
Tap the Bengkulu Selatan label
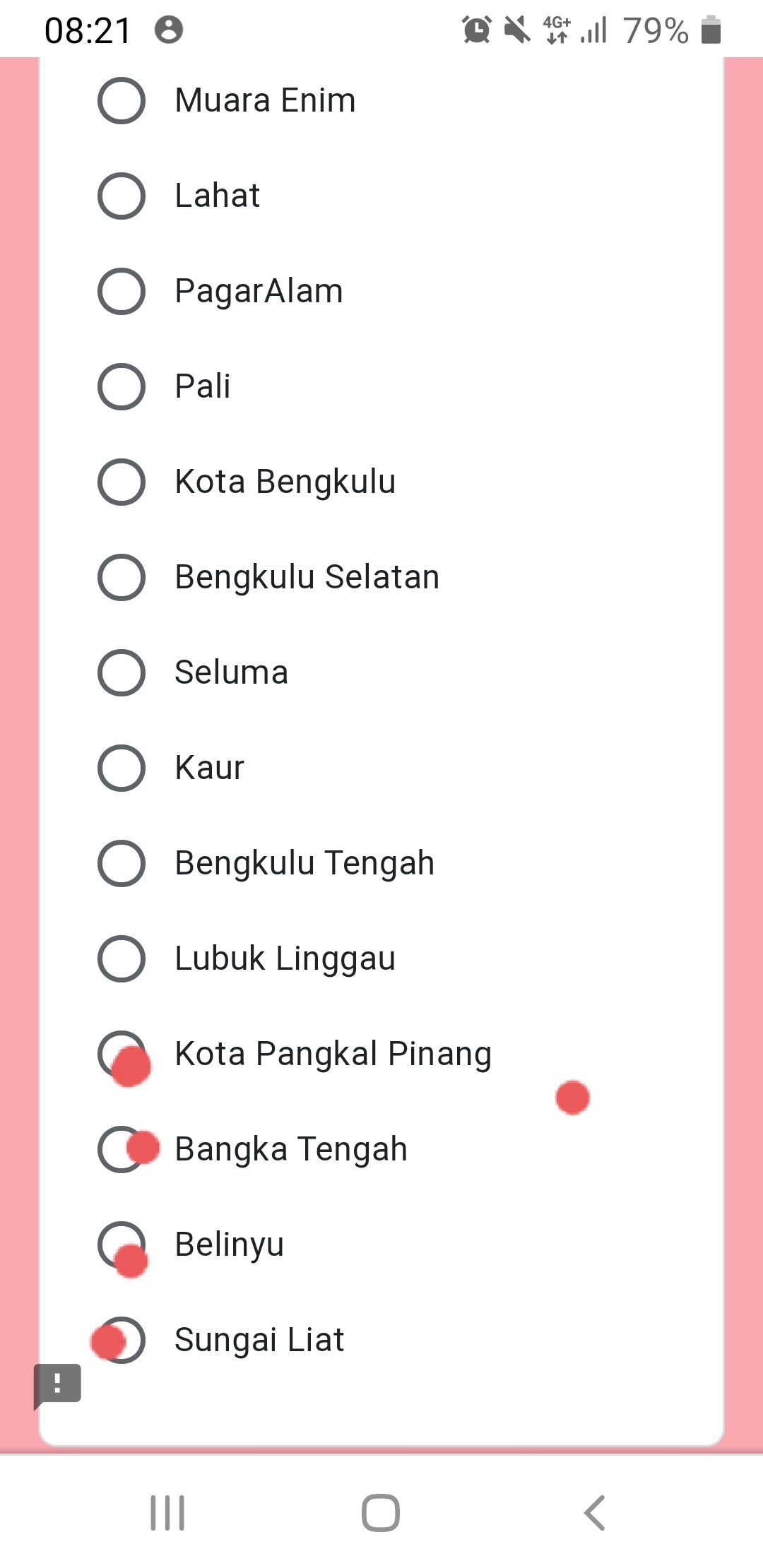307,577
